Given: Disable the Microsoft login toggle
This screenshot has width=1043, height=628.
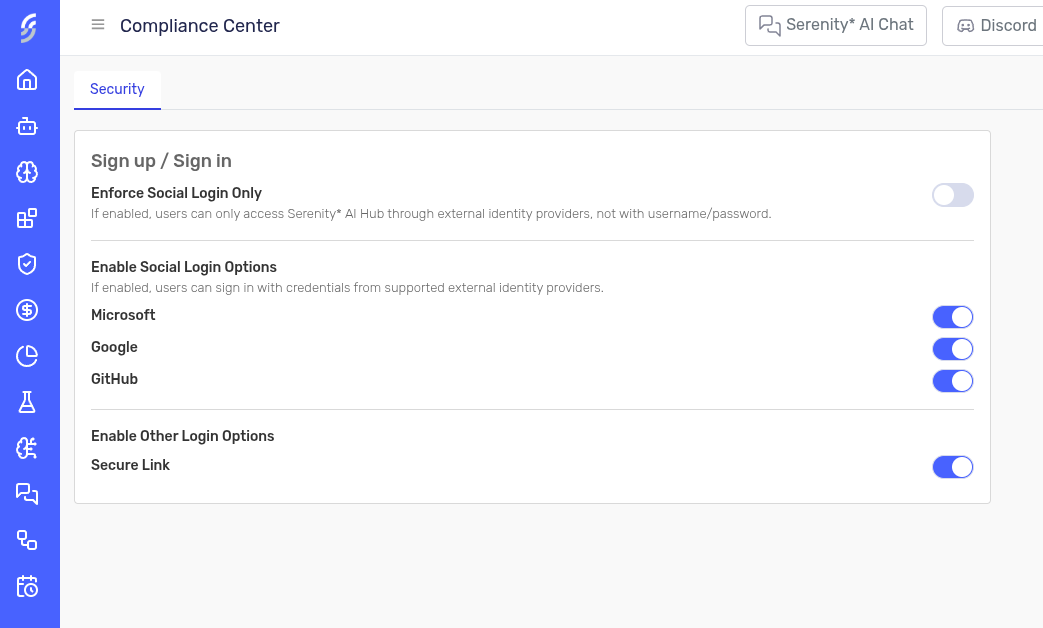Looking at the screenshot, I should 953,317.
